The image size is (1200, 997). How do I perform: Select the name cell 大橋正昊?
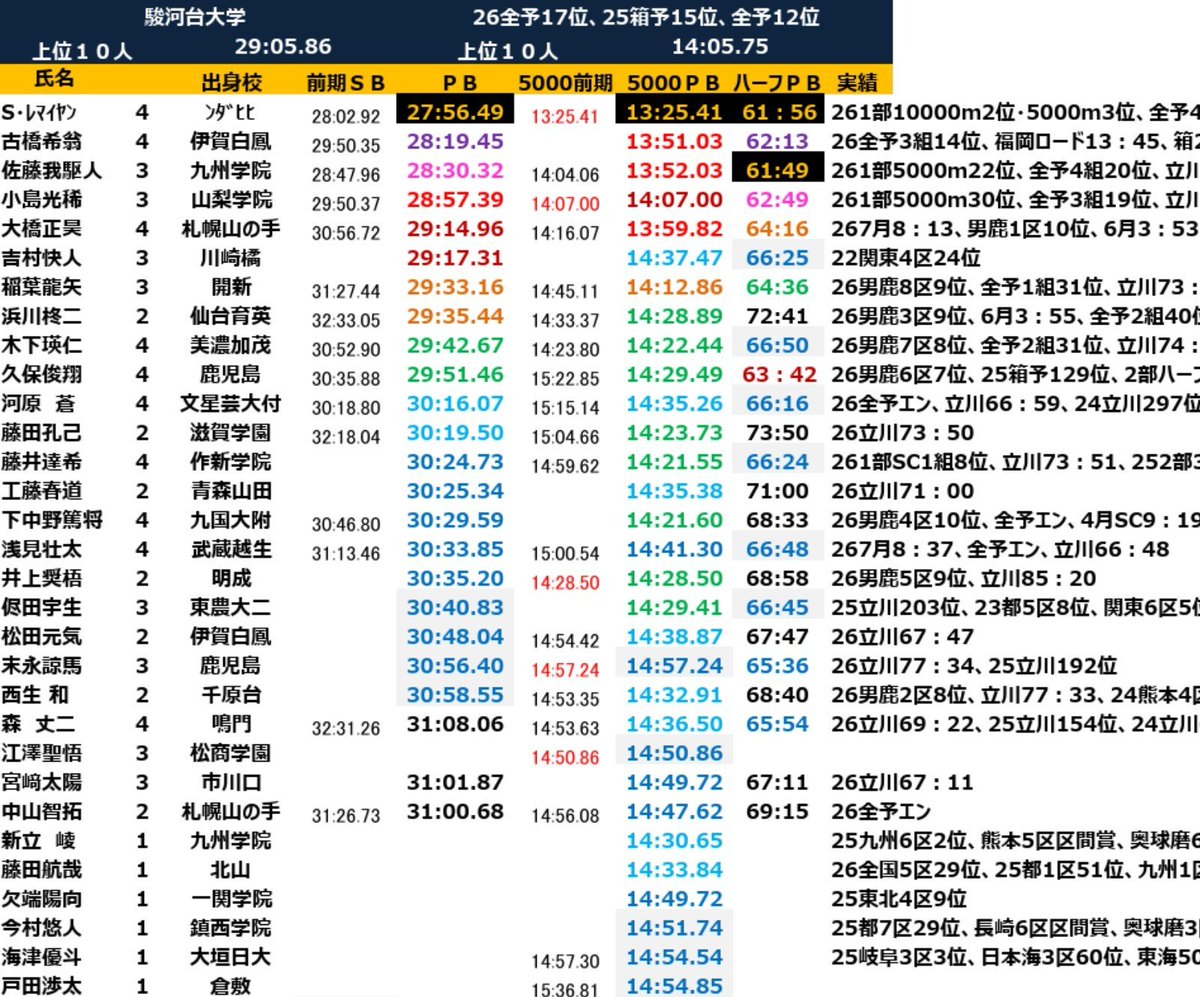tap(42, 228)
